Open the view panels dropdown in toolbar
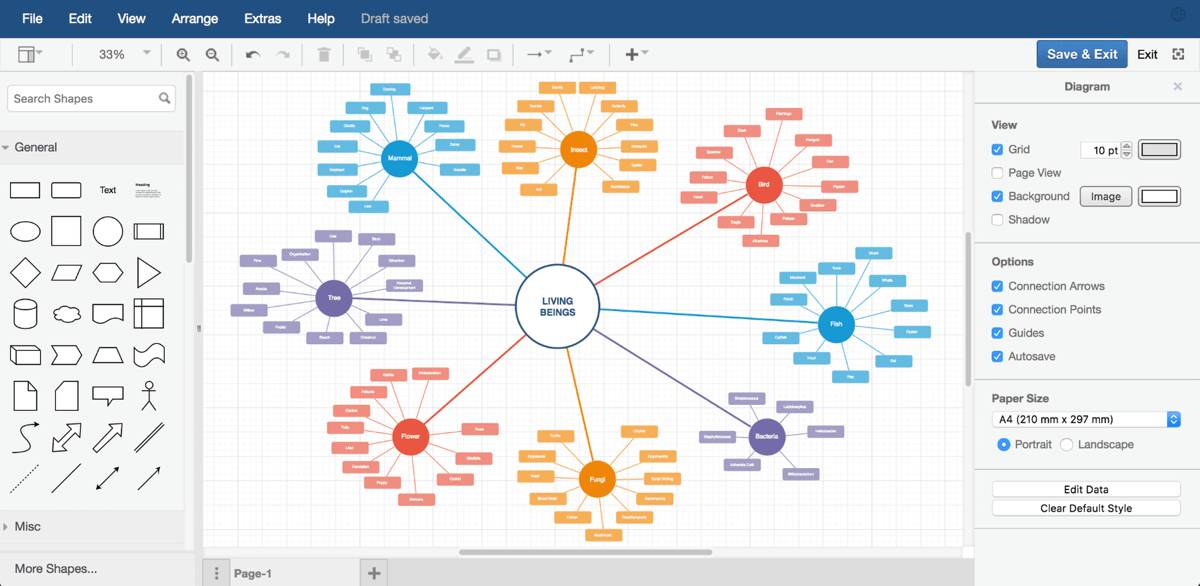This screenshot has height=586, width=1200. pyautogui.click(x=31, y=55)
